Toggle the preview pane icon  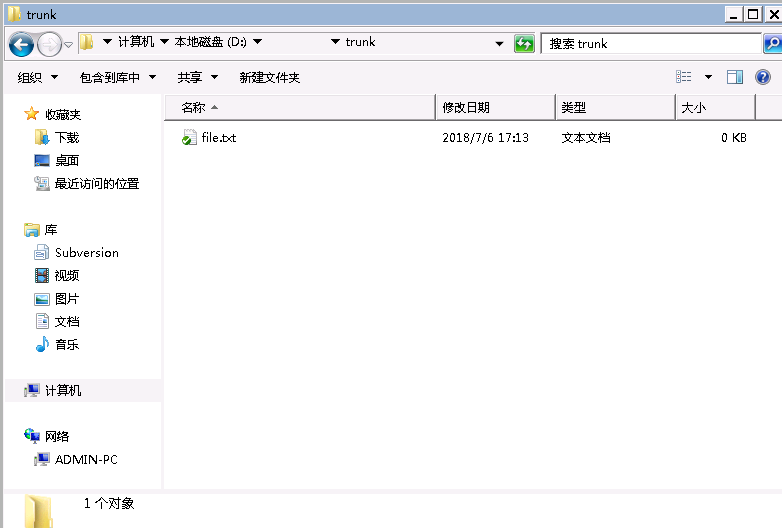(735, 77)
